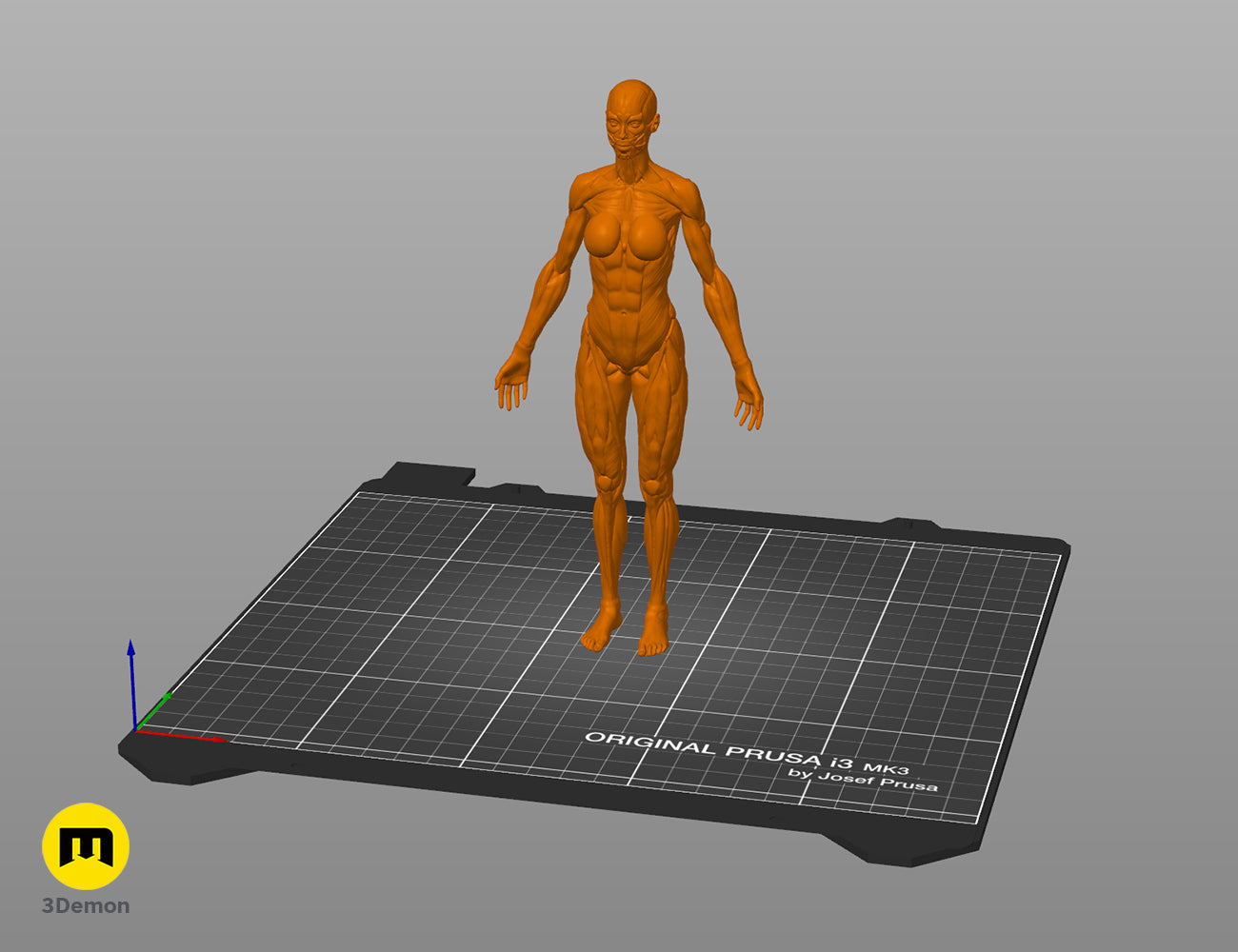The width and height of the screenshot is (1238, 952).
Task: Click the 3Demon text label
Action: tap(86, 906)
